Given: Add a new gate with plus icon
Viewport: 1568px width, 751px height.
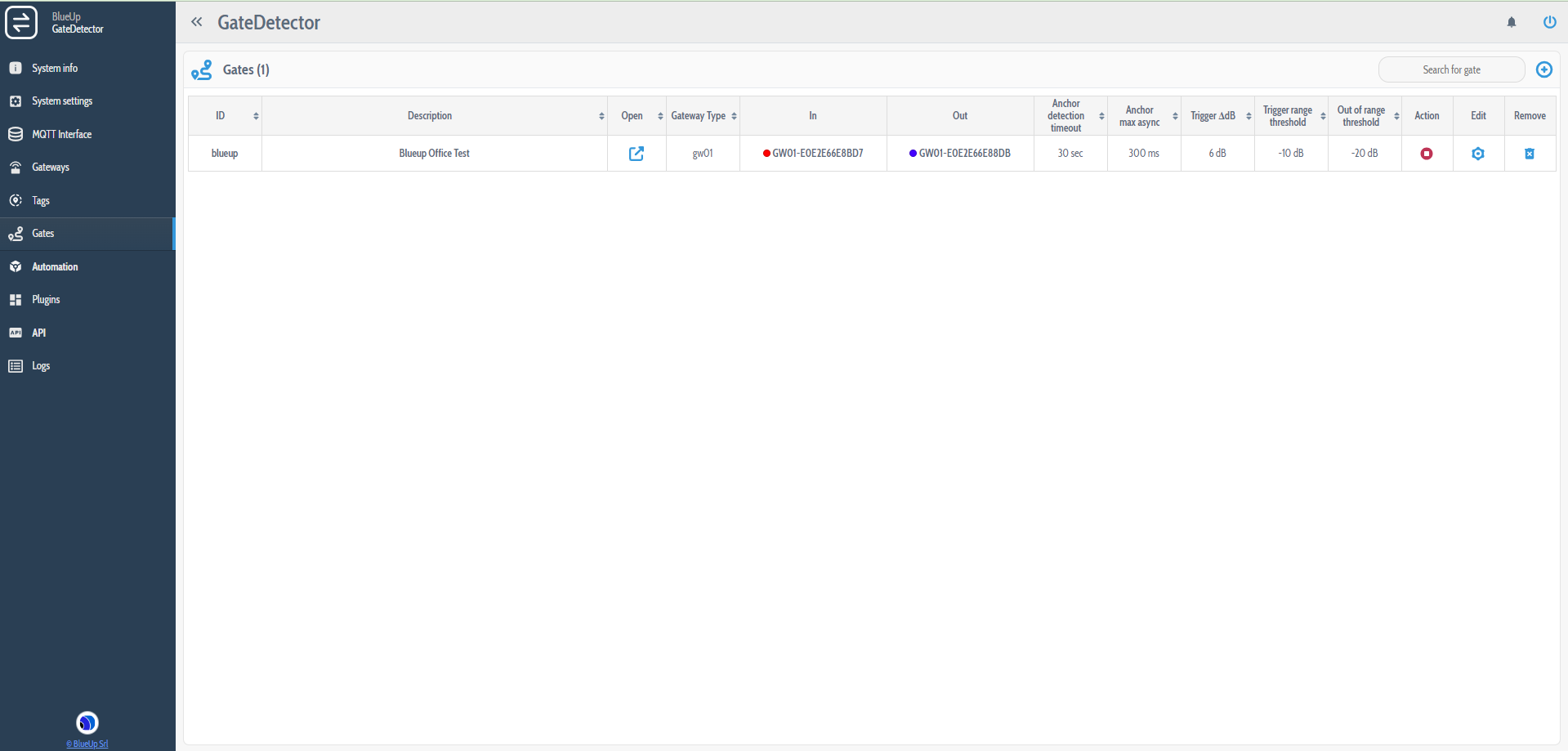Looking at the screenshot, I should click(1543, 69).
